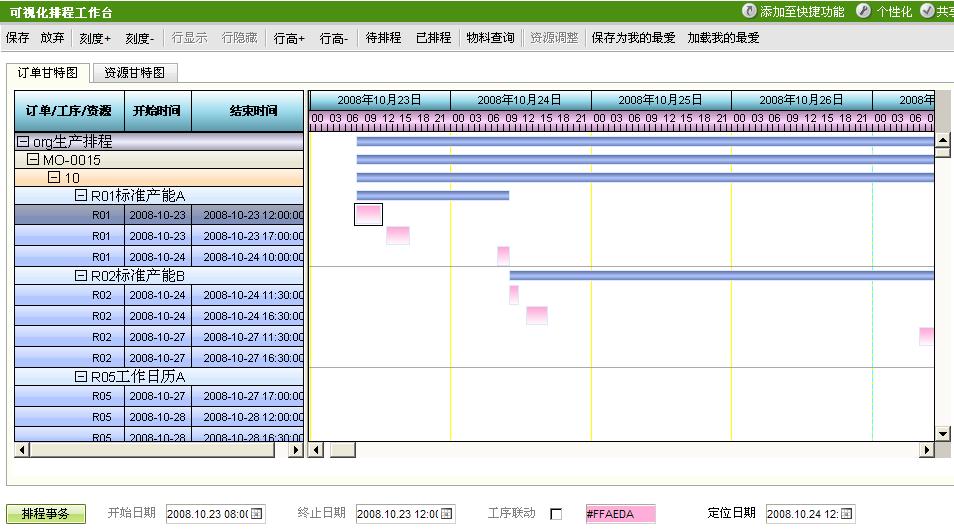Open calendar picker for 定位日期

pyautogui.click(x=846, y=514)
